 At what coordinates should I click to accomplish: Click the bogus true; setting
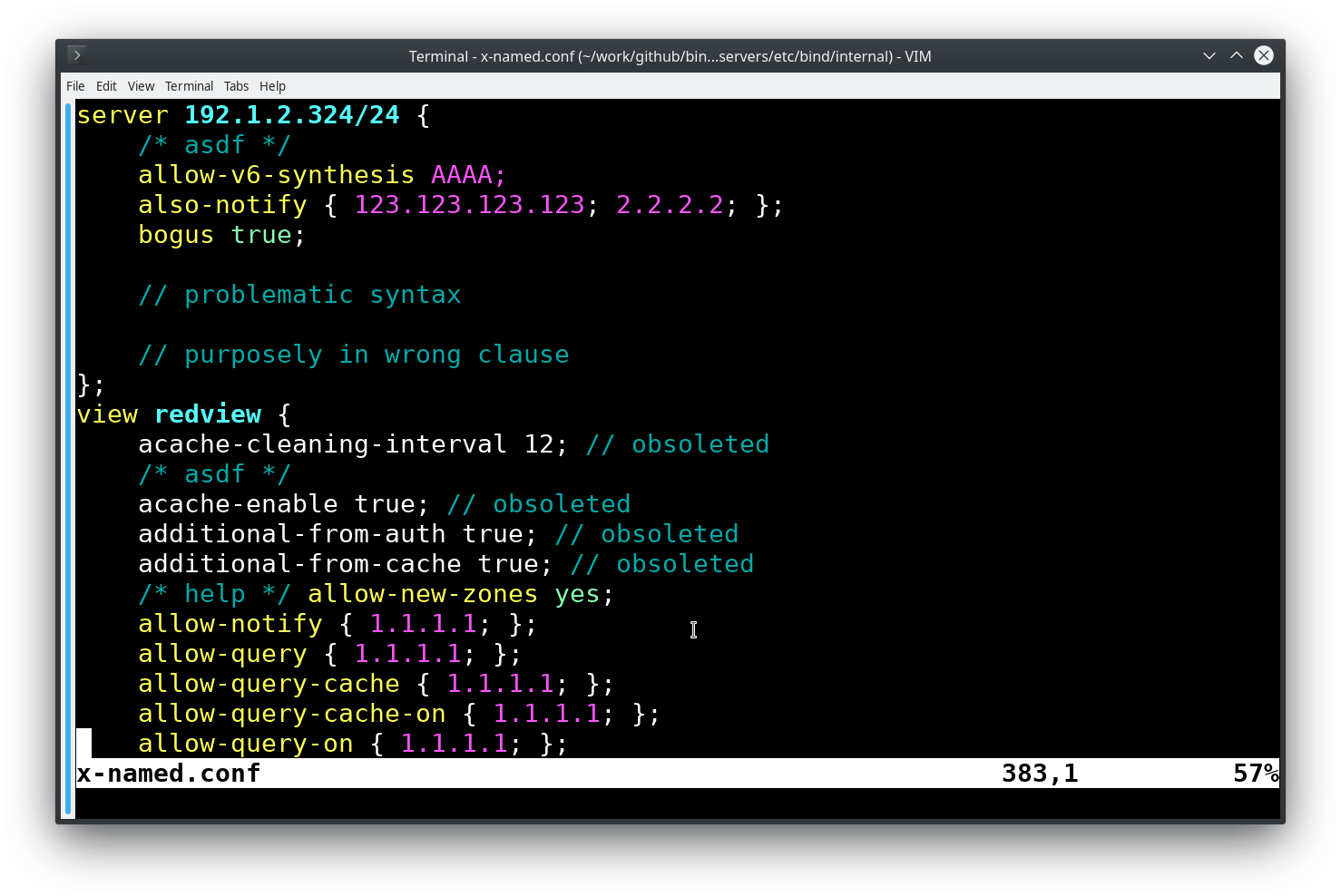220,234
